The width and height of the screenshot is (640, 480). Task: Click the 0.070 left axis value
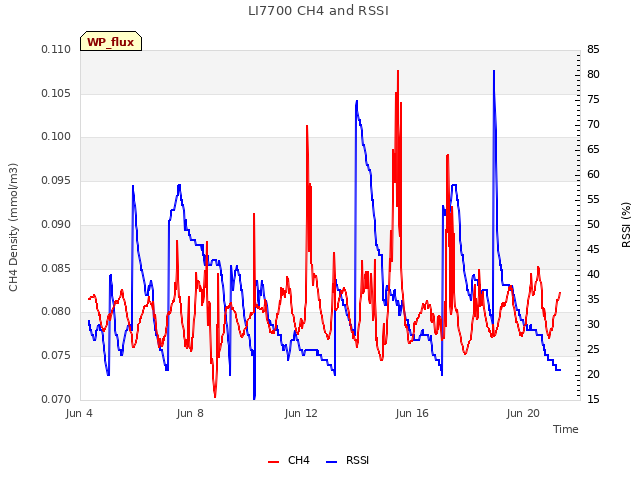[x=56, y=399]
